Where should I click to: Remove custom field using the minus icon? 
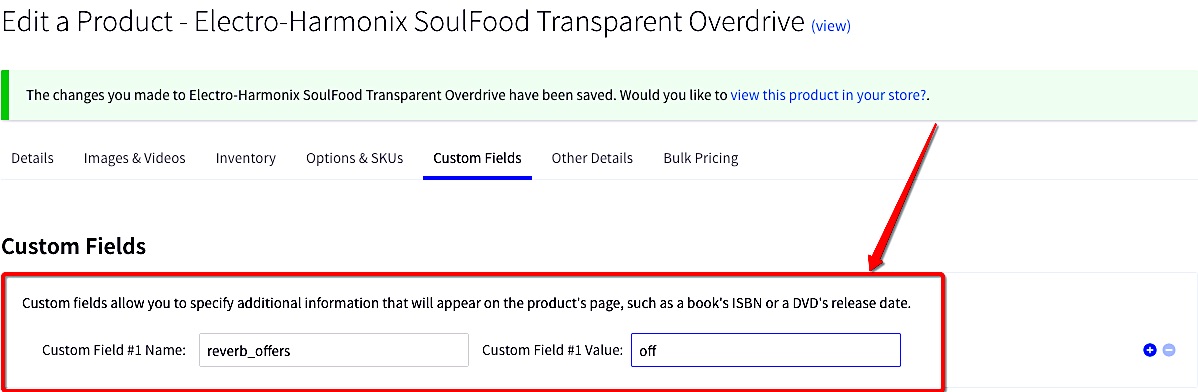1169,351
